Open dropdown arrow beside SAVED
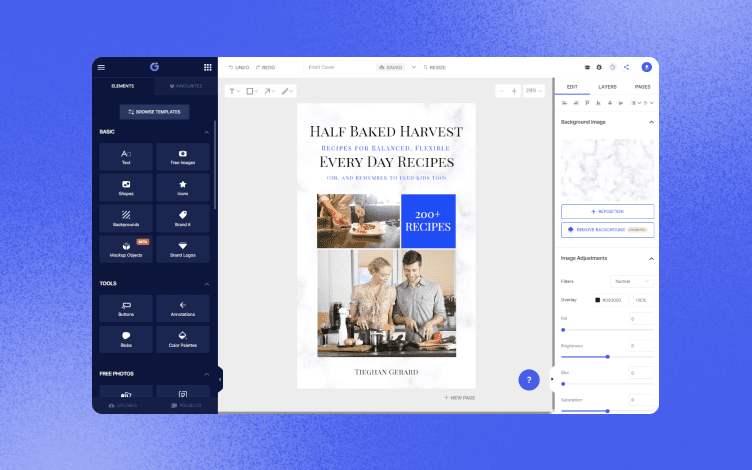Viewport: 752px width, 470px height. coord(414,67)
